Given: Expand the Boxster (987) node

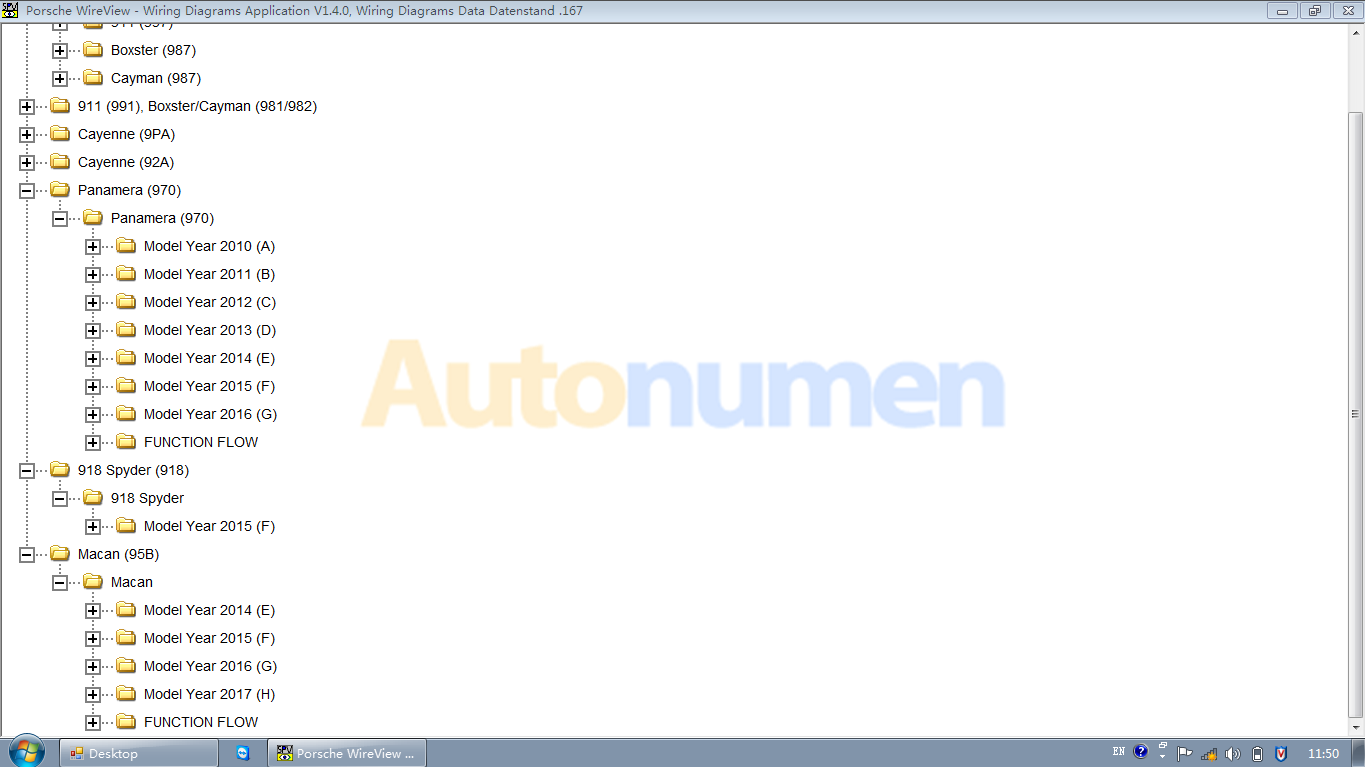Looking at the screenshot, I should pyautogui.click(x=60, y=50).
